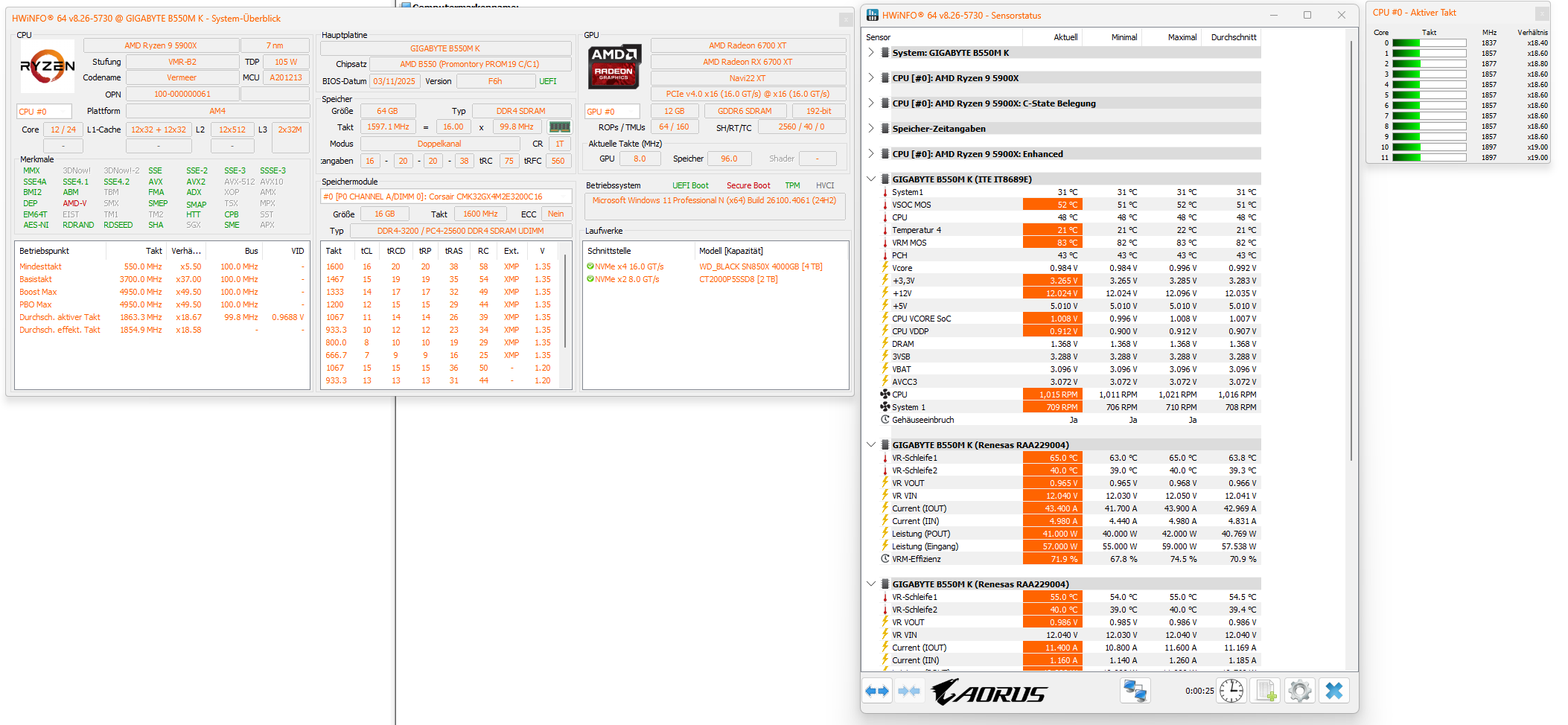
Task: Open the GPU #0 selector dropdown
Action: tap(612, 112)
